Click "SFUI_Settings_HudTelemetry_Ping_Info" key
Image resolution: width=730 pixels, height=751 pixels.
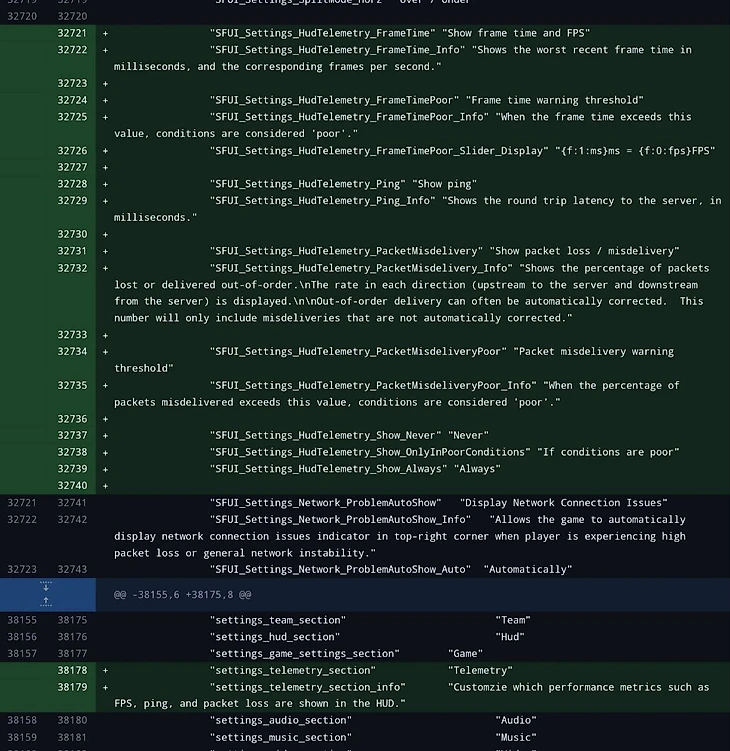click(322, 201)
